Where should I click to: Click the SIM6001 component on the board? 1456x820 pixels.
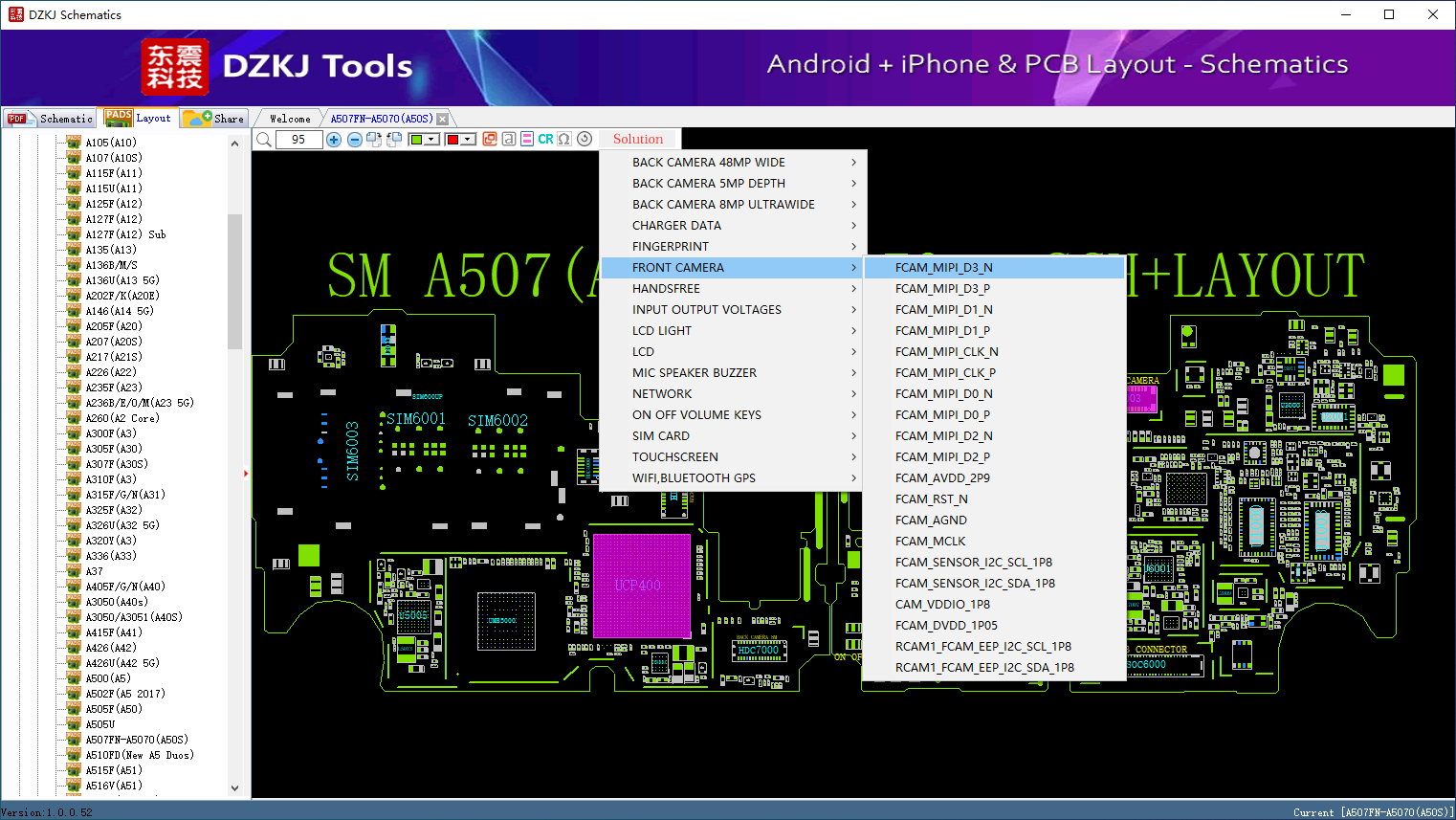[x=416, y=419]
